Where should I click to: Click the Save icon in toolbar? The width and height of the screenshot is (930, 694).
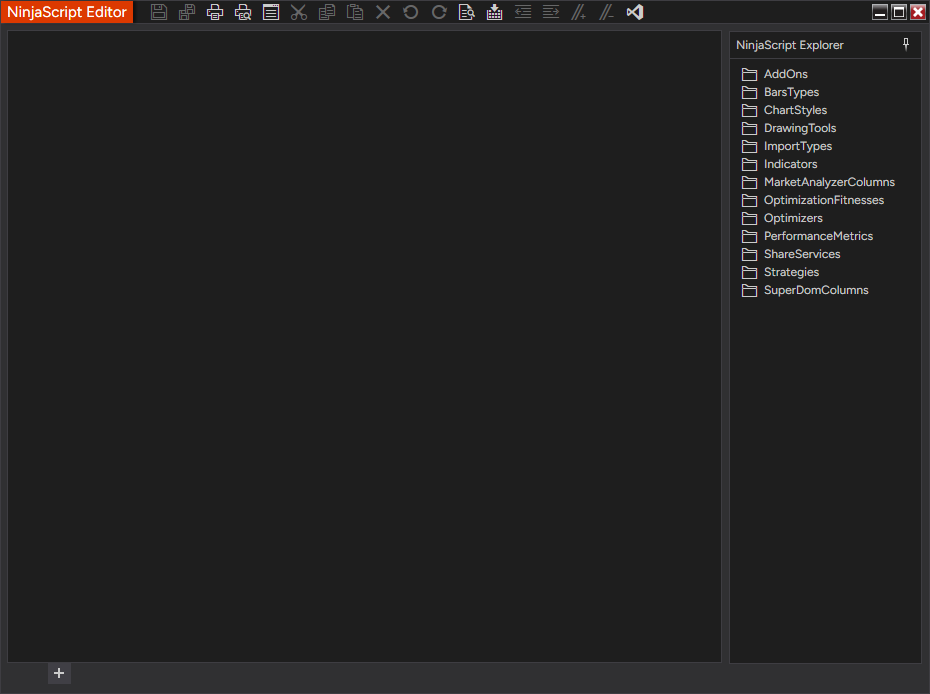coord(159,12)
